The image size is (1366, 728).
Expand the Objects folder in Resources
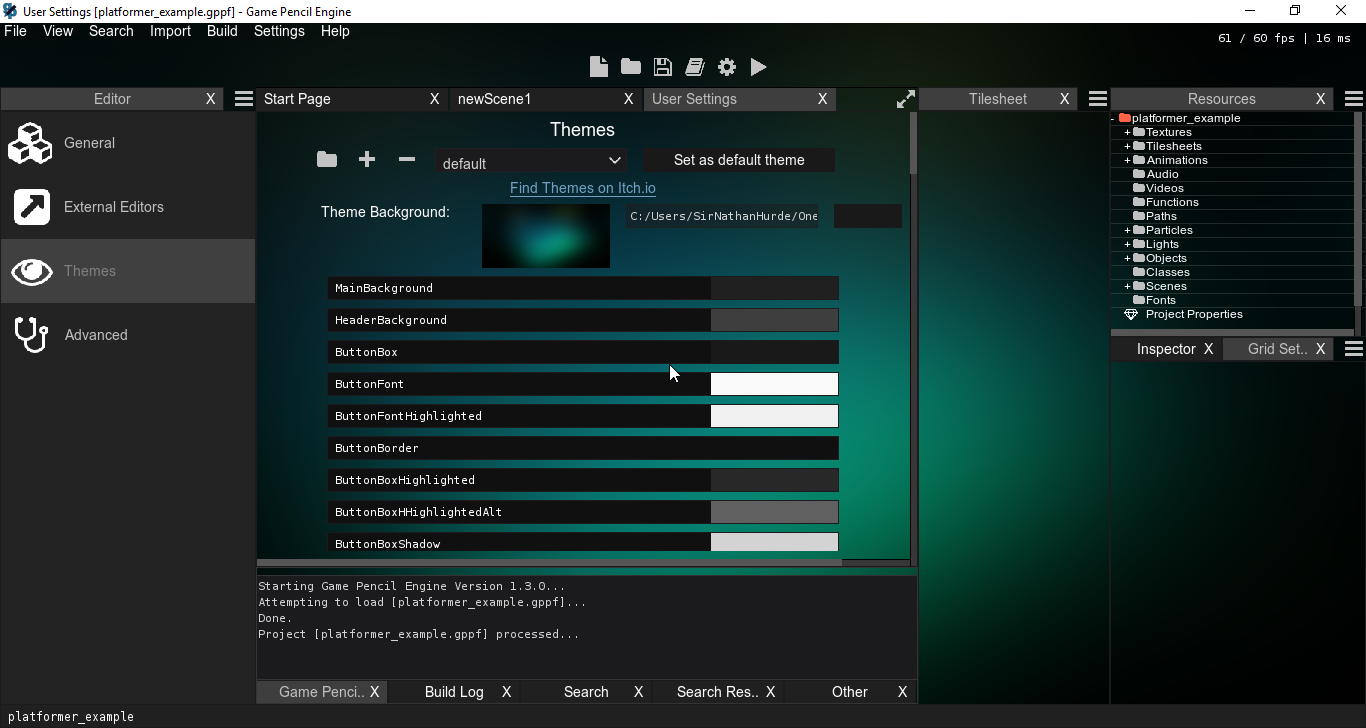(x=1127, y=258)
